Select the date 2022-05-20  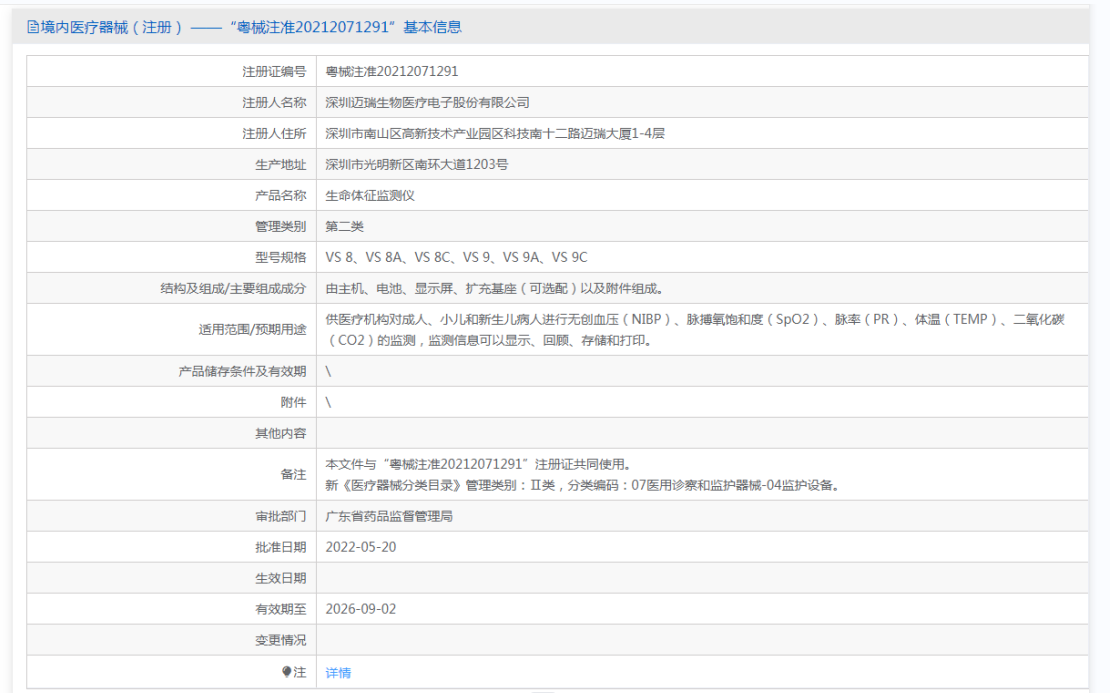[x=360, y=547]
